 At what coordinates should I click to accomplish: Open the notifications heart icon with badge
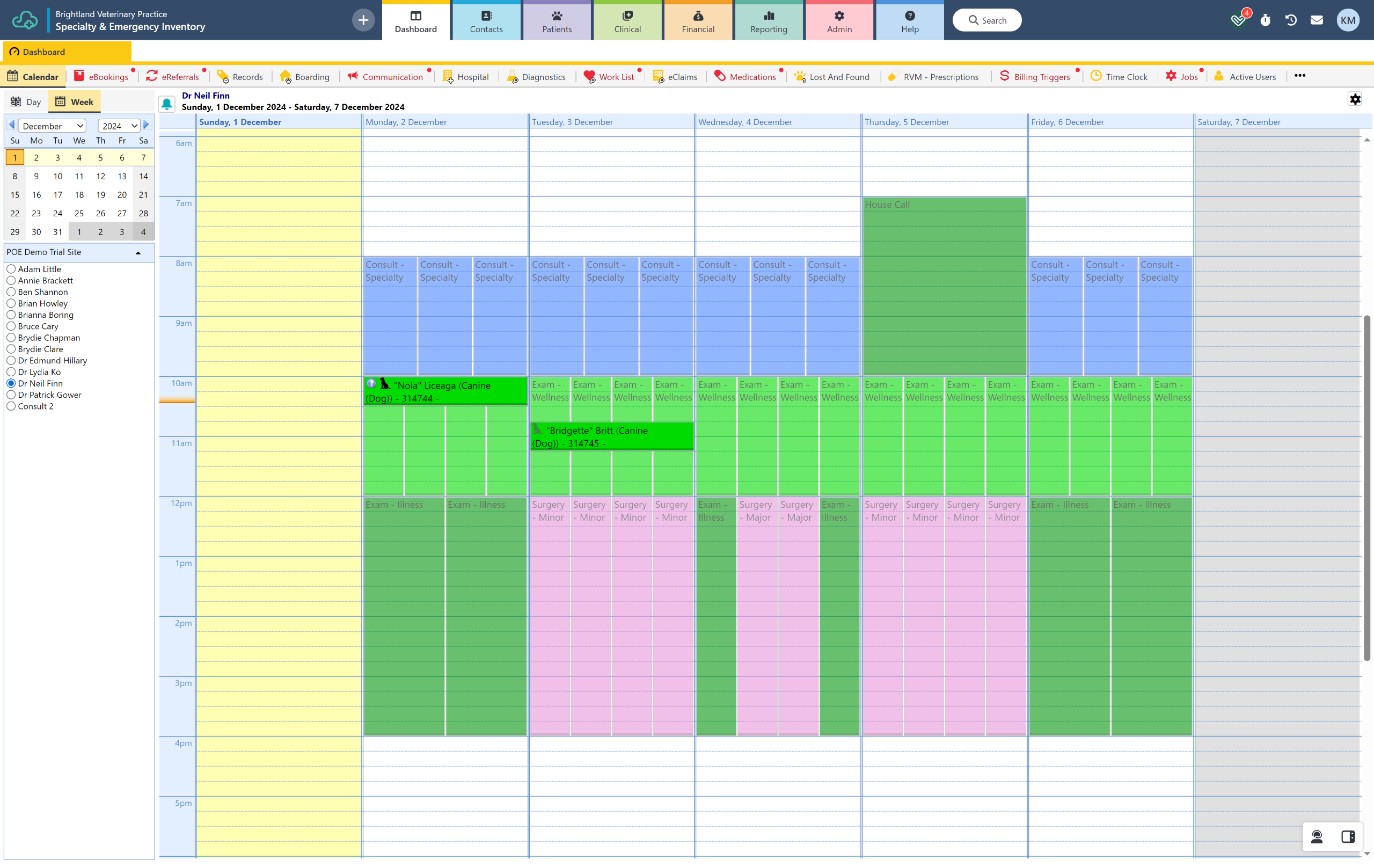pyautogui.click(x=1238, y=20)
